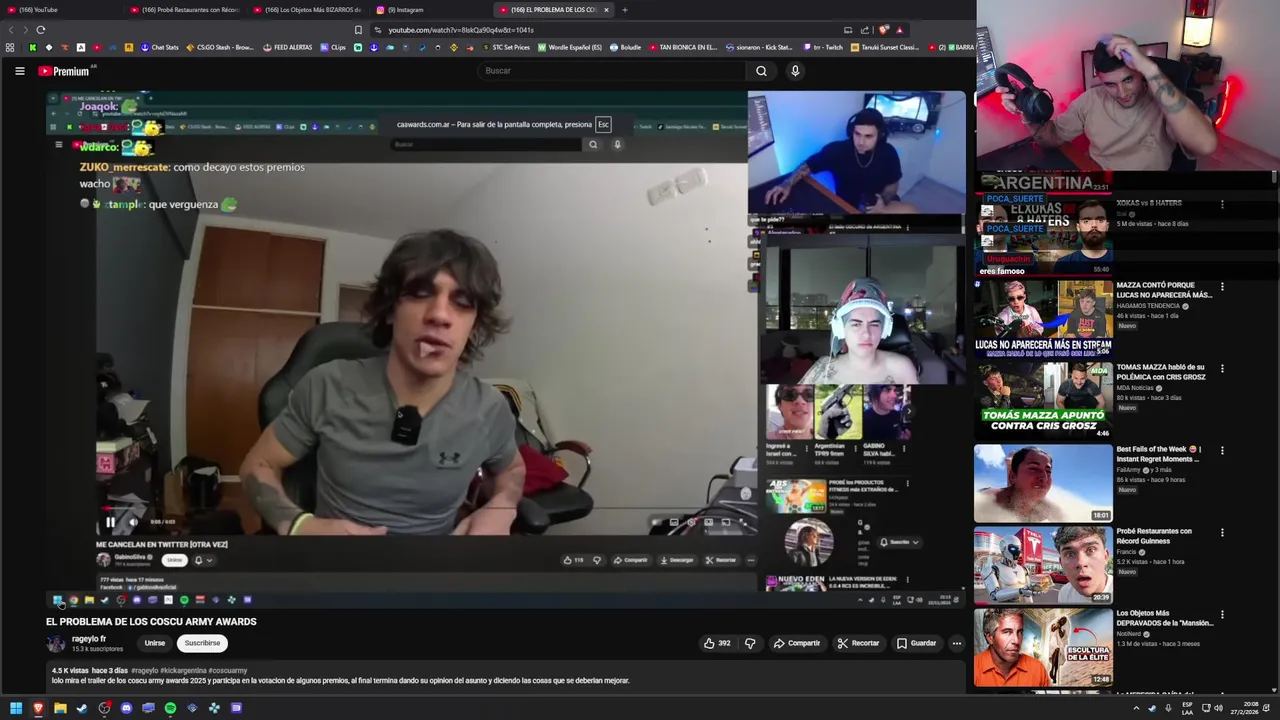
Task: Open the Wordle Español (ES) bookmark
Action: pyautogui.click(x=569, y=47)
